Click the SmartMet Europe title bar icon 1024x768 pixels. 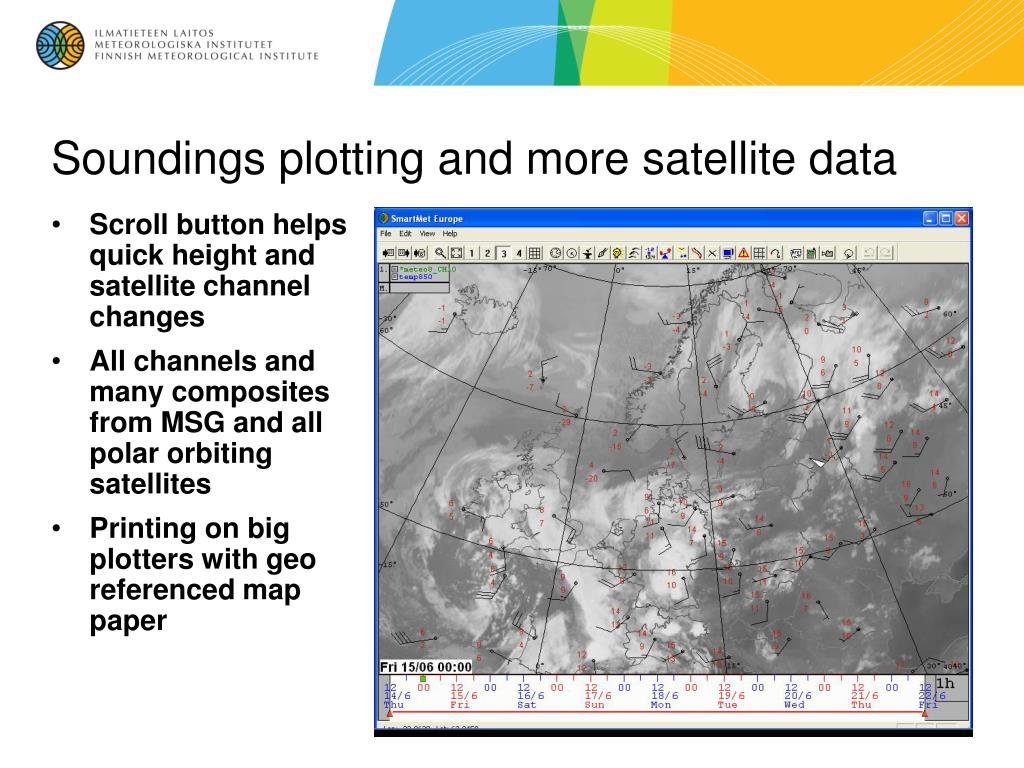coord(383,218)
